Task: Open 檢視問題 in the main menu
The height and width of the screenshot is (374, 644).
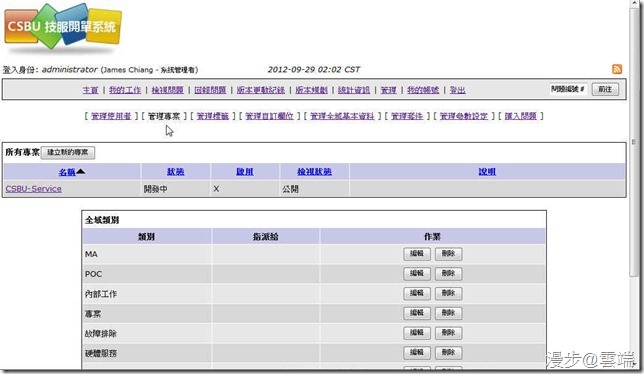Action: point(168,90)
